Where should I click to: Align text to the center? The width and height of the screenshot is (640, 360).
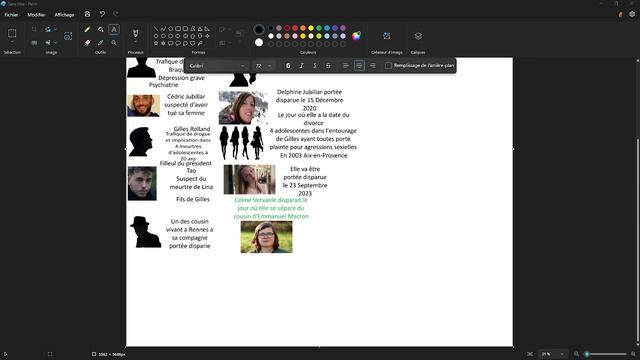pyautogui.click(x=359, y=65)
